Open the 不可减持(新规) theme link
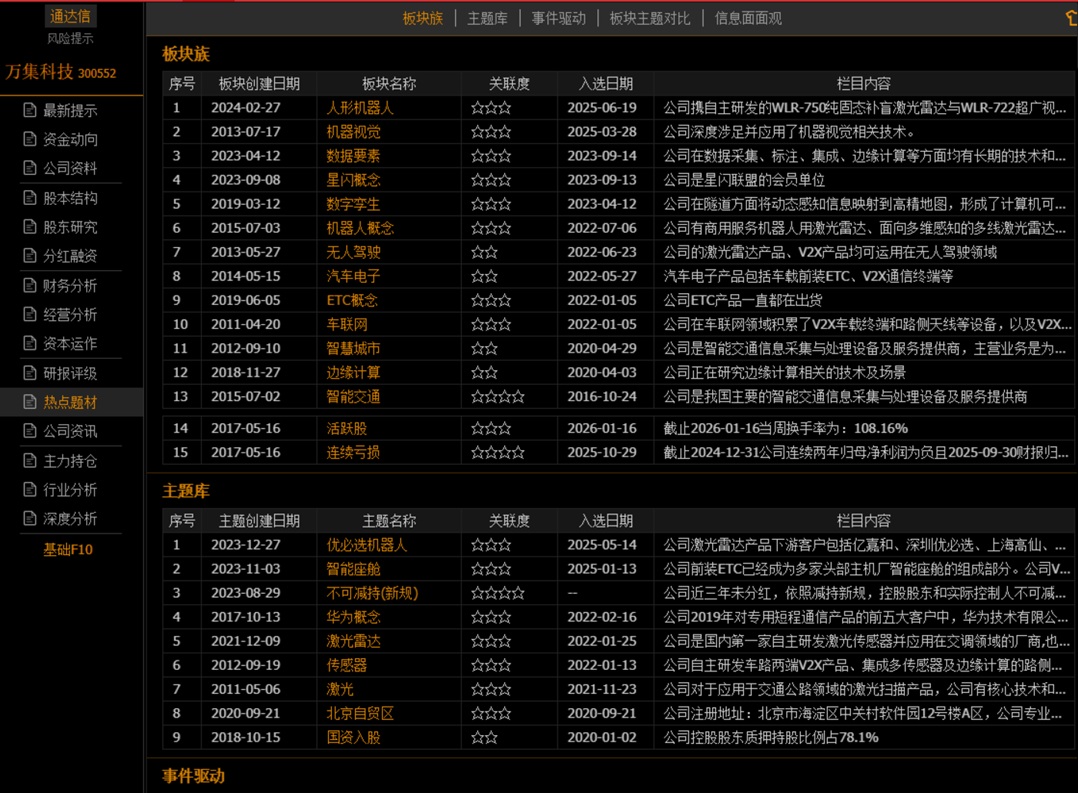 pyautogui.click(x=372, y=594)
